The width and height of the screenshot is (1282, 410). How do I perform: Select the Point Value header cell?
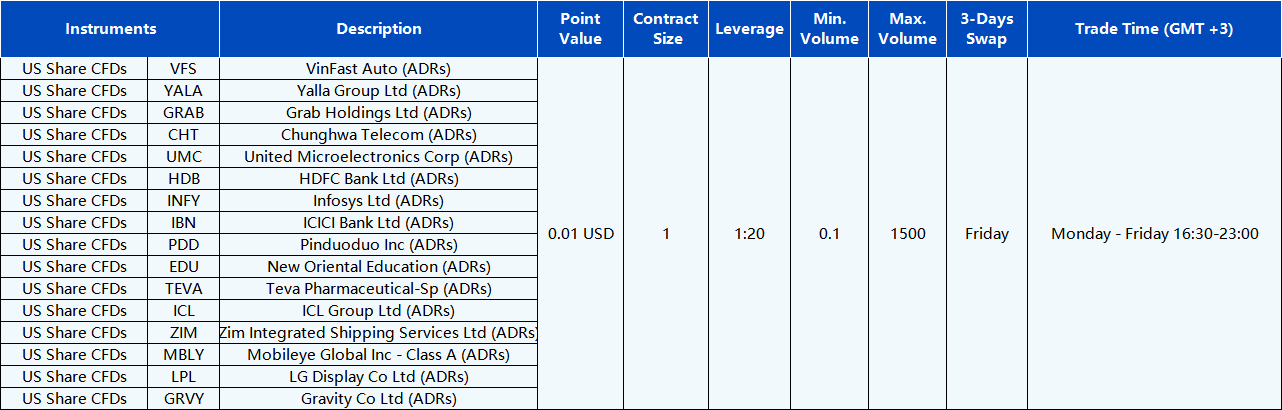coord(580,29)
